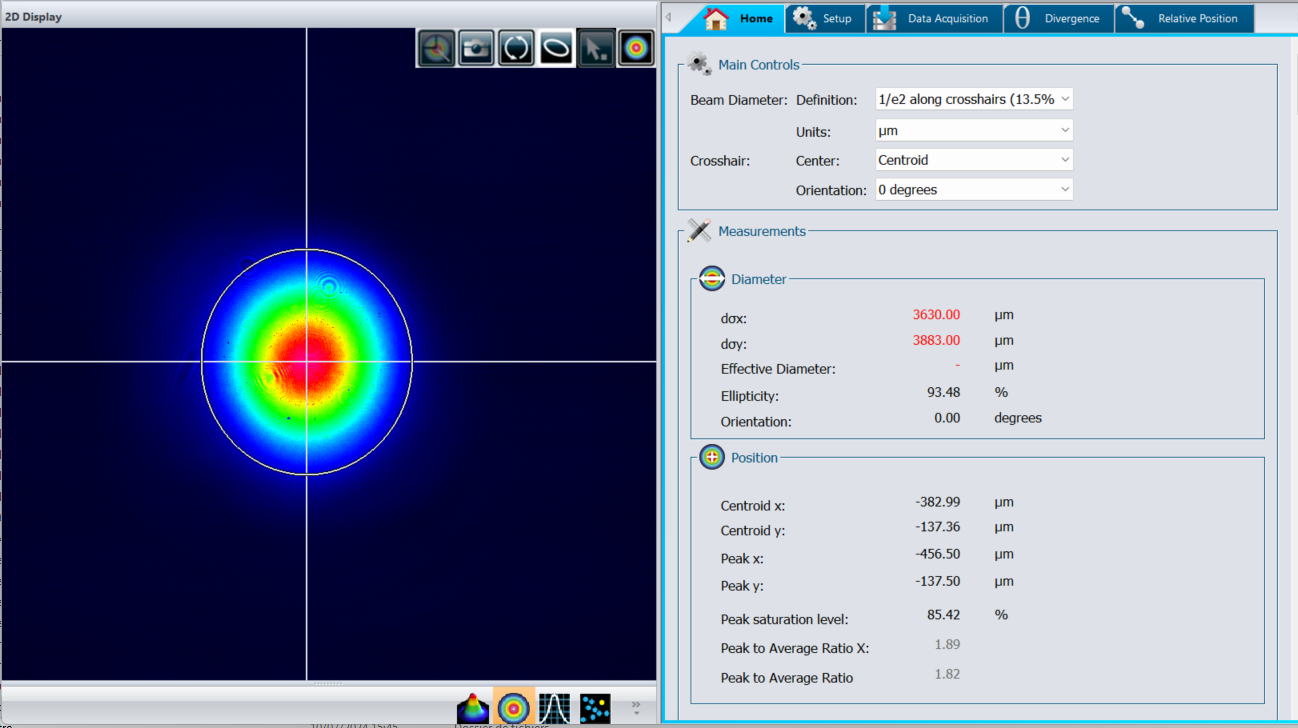Click the crosshair display tool icon

[436, 48]
